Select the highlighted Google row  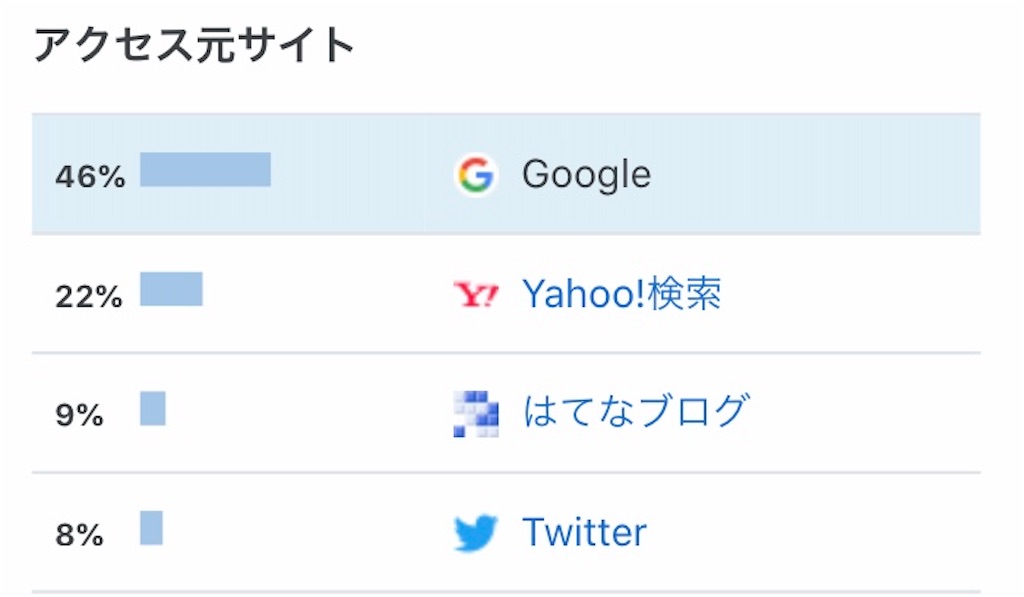506,174
